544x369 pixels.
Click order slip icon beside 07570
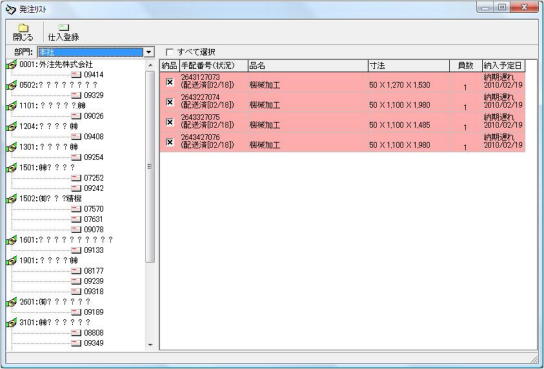tap(76, 209)
